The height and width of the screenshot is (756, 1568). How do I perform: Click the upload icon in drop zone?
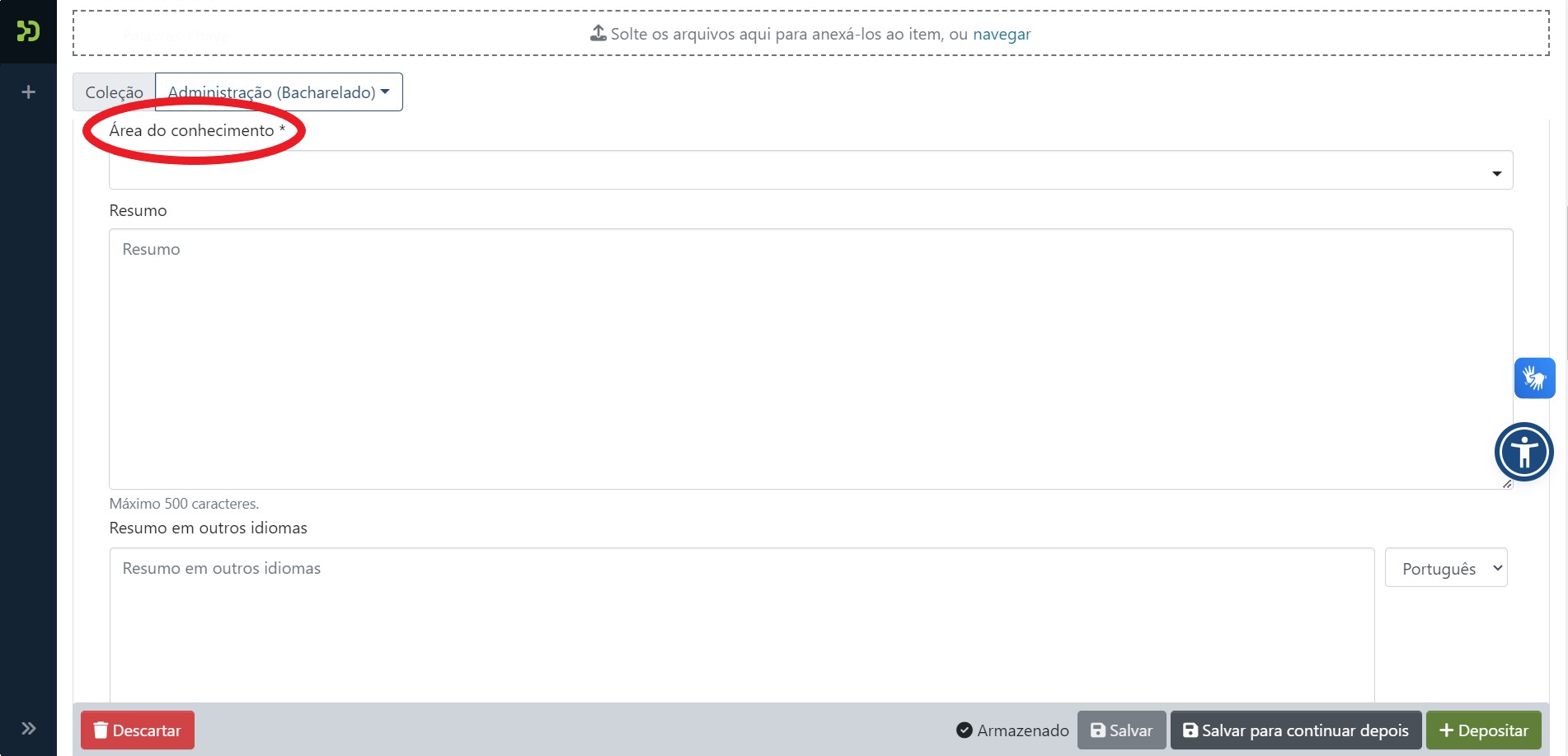click(x=598, y=34)
